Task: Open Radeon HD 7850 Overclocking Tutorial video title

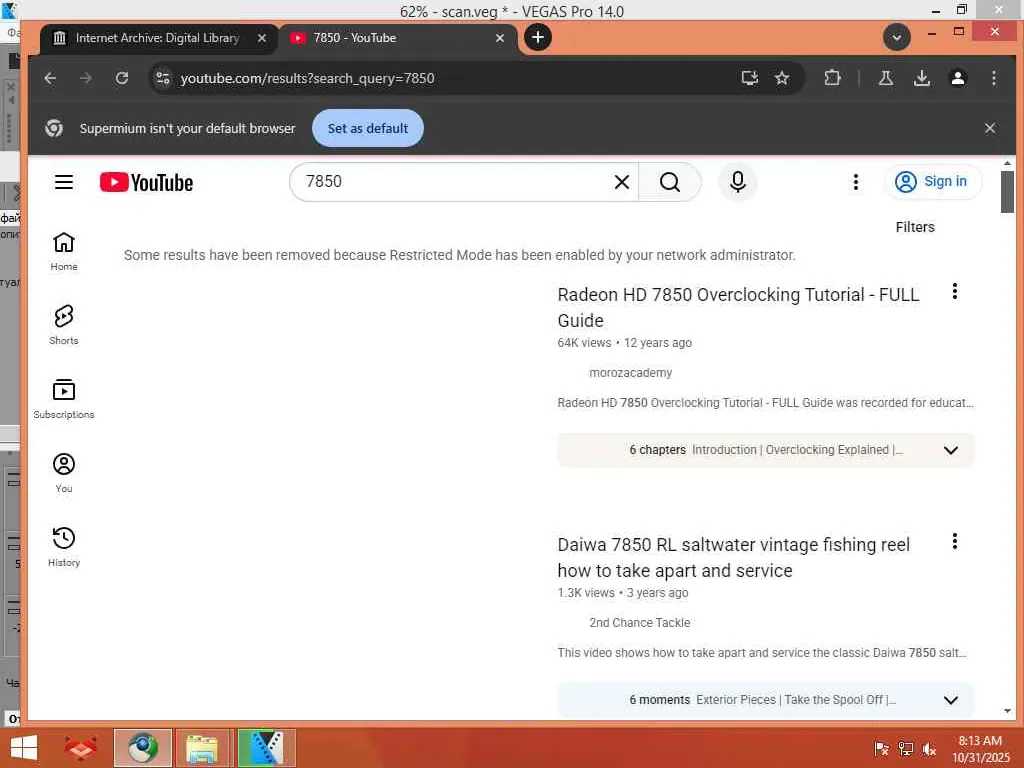Action: (738, 308)
